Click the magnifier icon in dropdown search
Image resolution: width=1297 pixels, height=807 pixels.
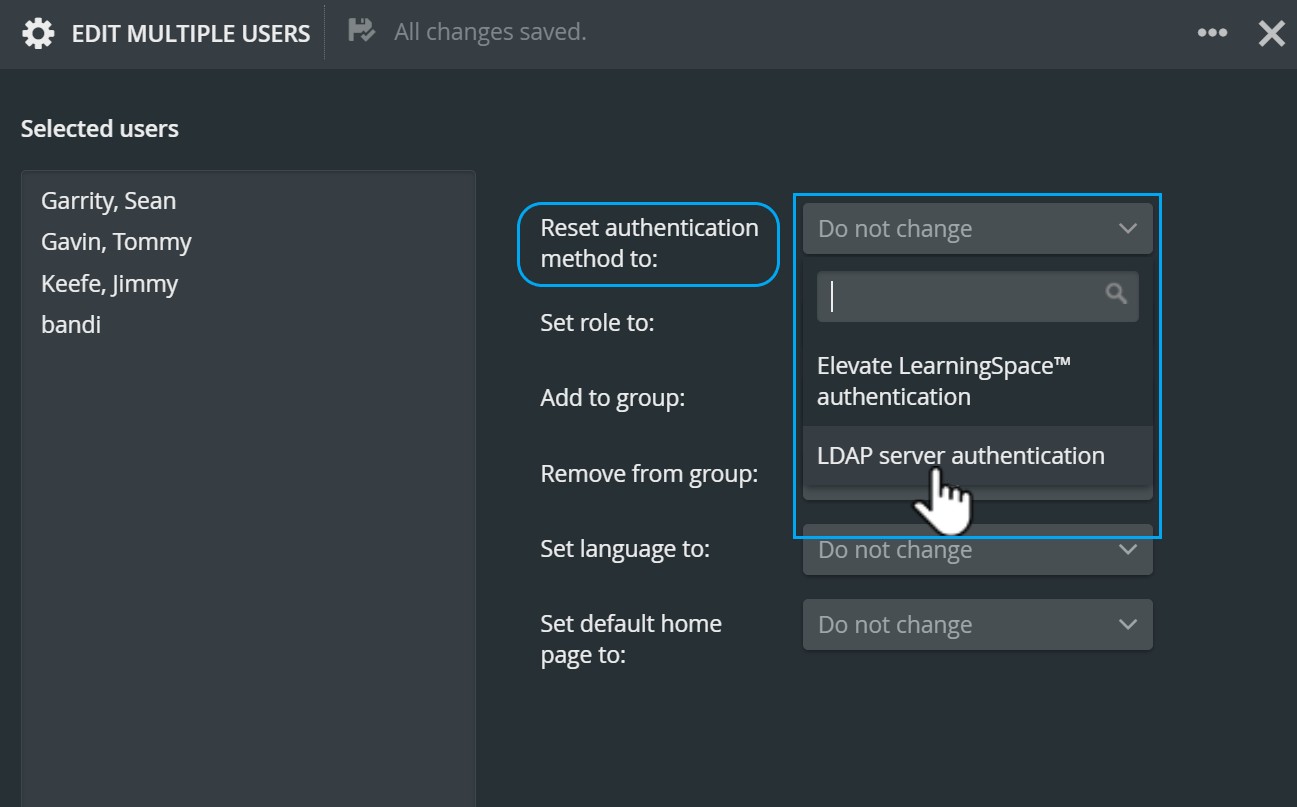[x=1116, y=294]
